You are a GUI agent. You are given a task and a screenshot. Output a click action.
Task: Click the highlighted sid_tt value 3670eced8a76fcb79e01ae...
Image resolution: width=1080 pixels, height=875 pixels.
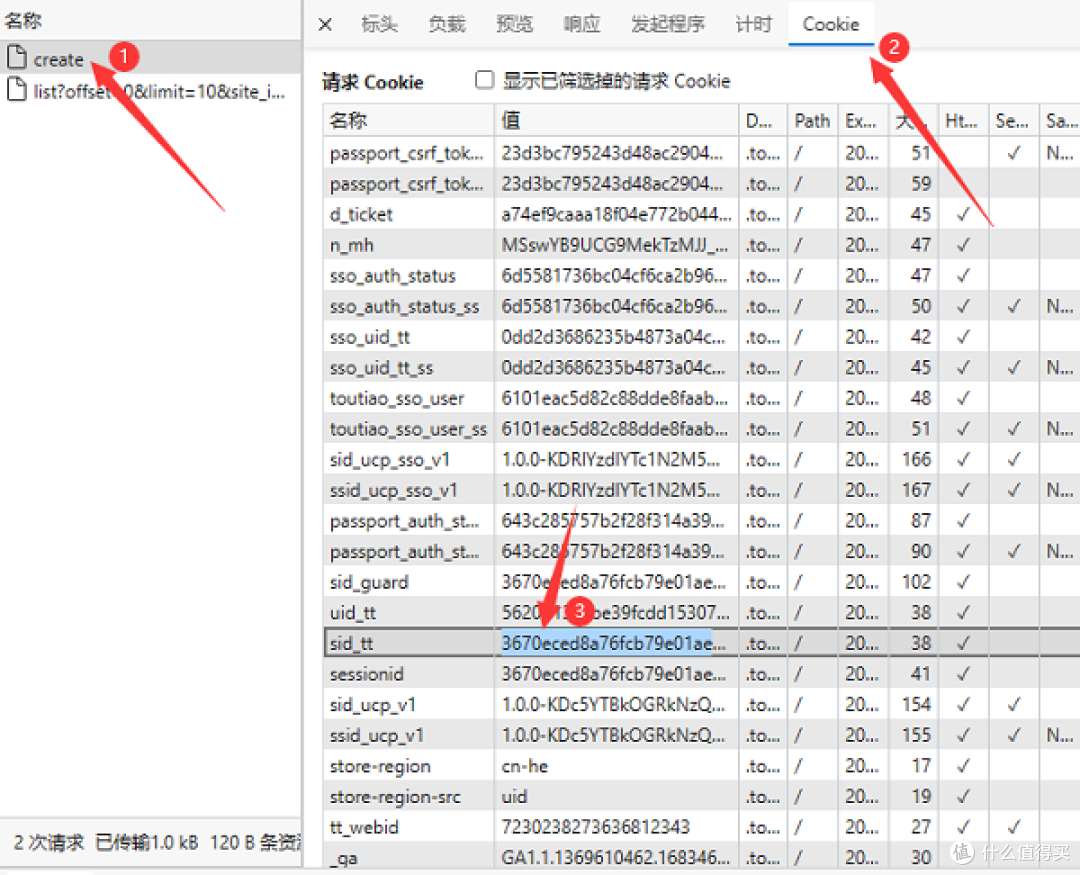[606, 643]
